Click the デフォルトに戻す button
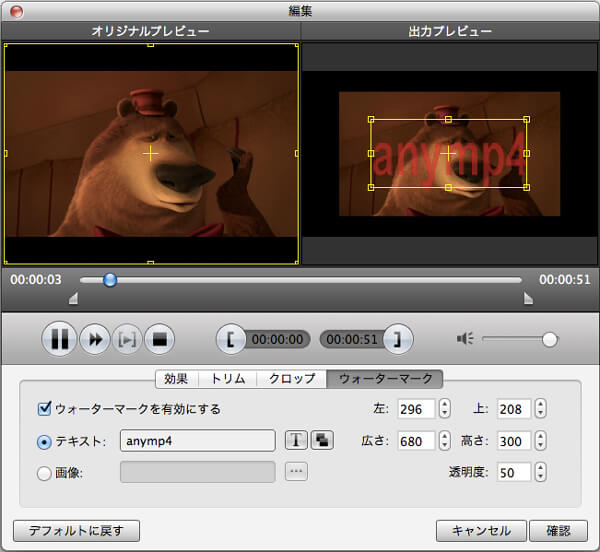Viewport: 600px width, 552px height. [77, 531]
